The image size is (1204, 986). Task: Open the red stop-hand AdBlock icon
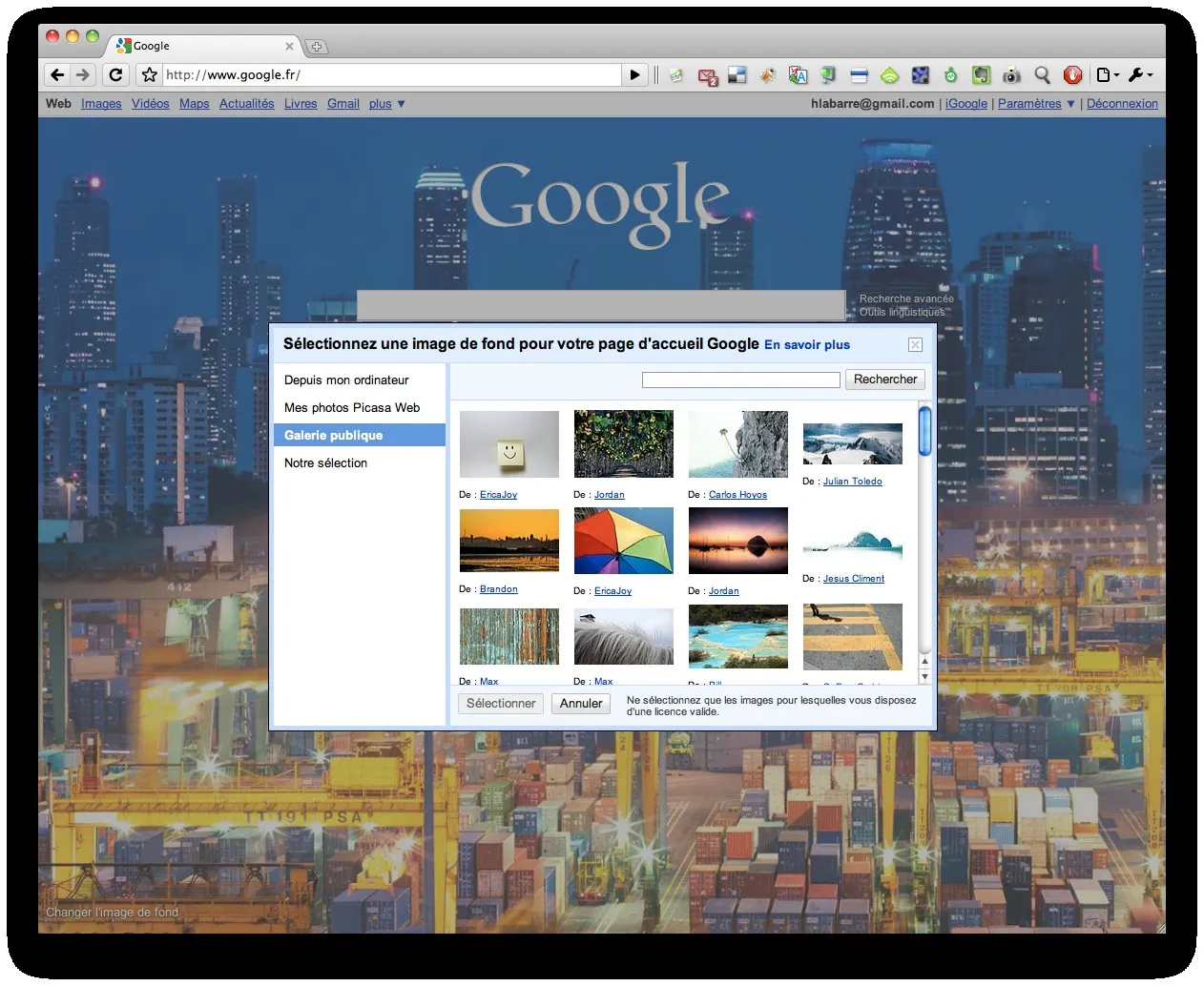pos(1072,74)
